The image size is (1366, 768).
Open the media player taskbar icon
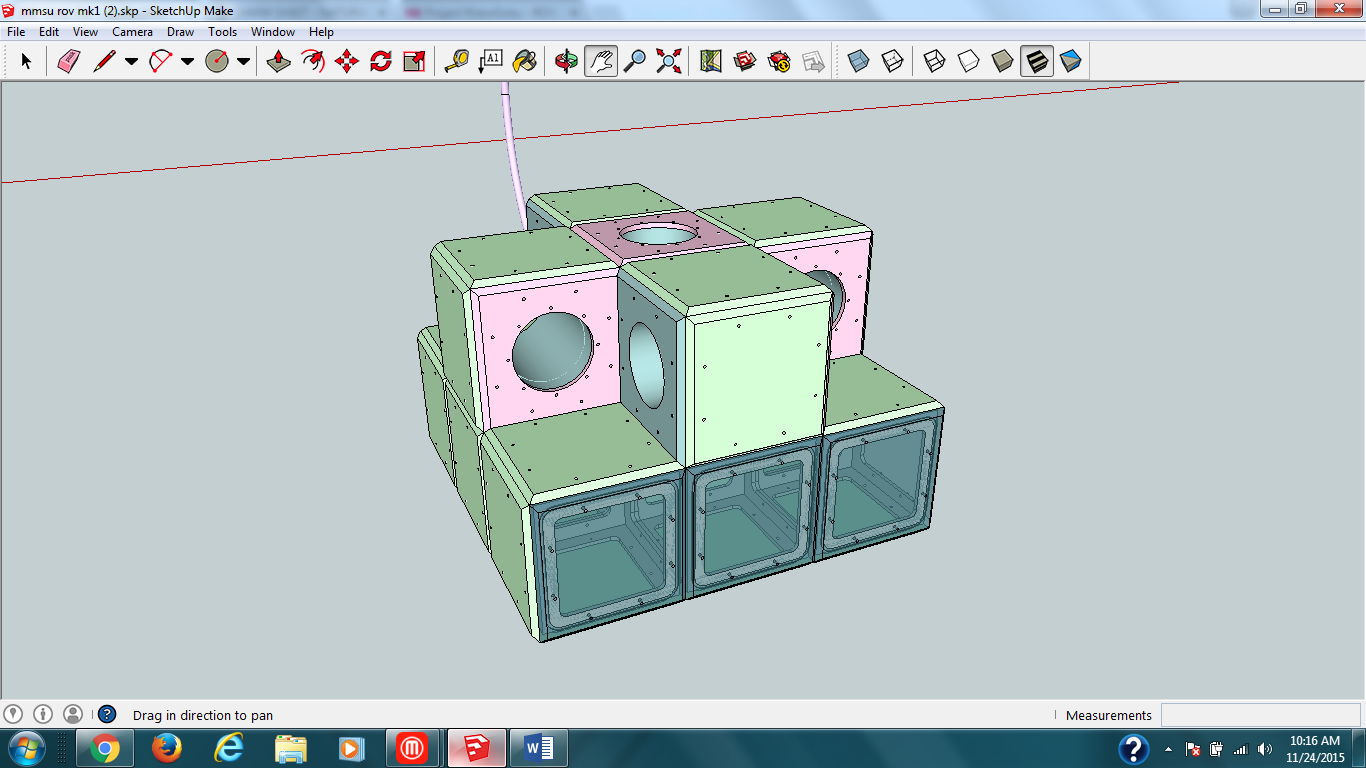pos(351,748)
